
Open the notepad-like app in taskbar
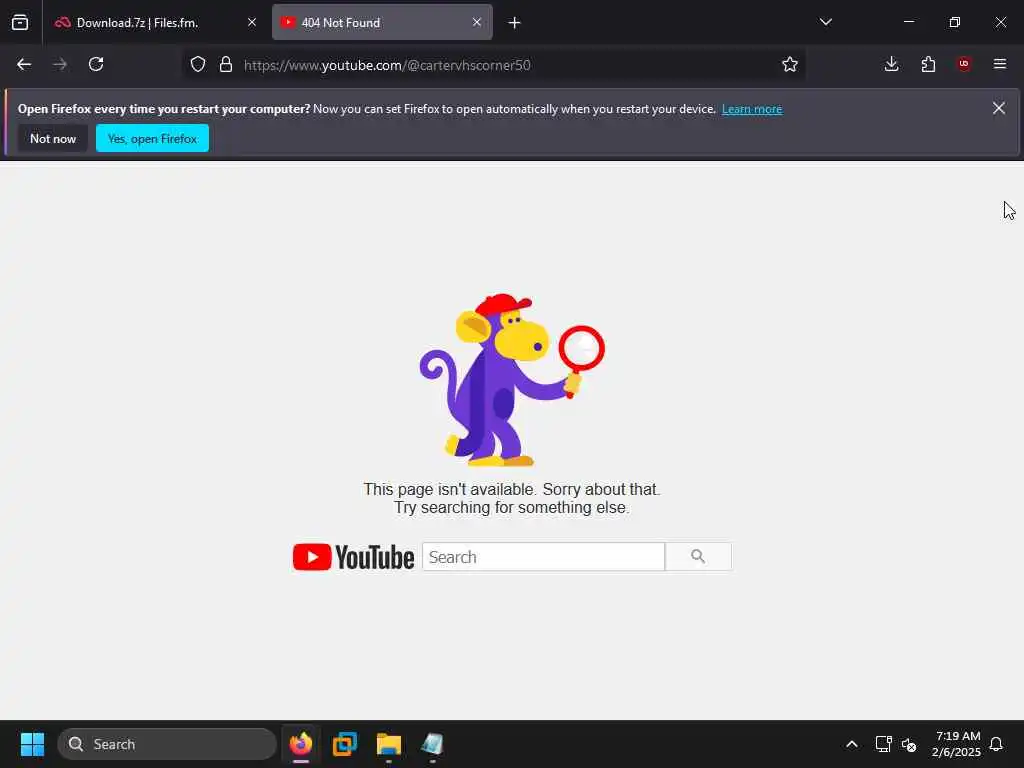tap(432, 744)
